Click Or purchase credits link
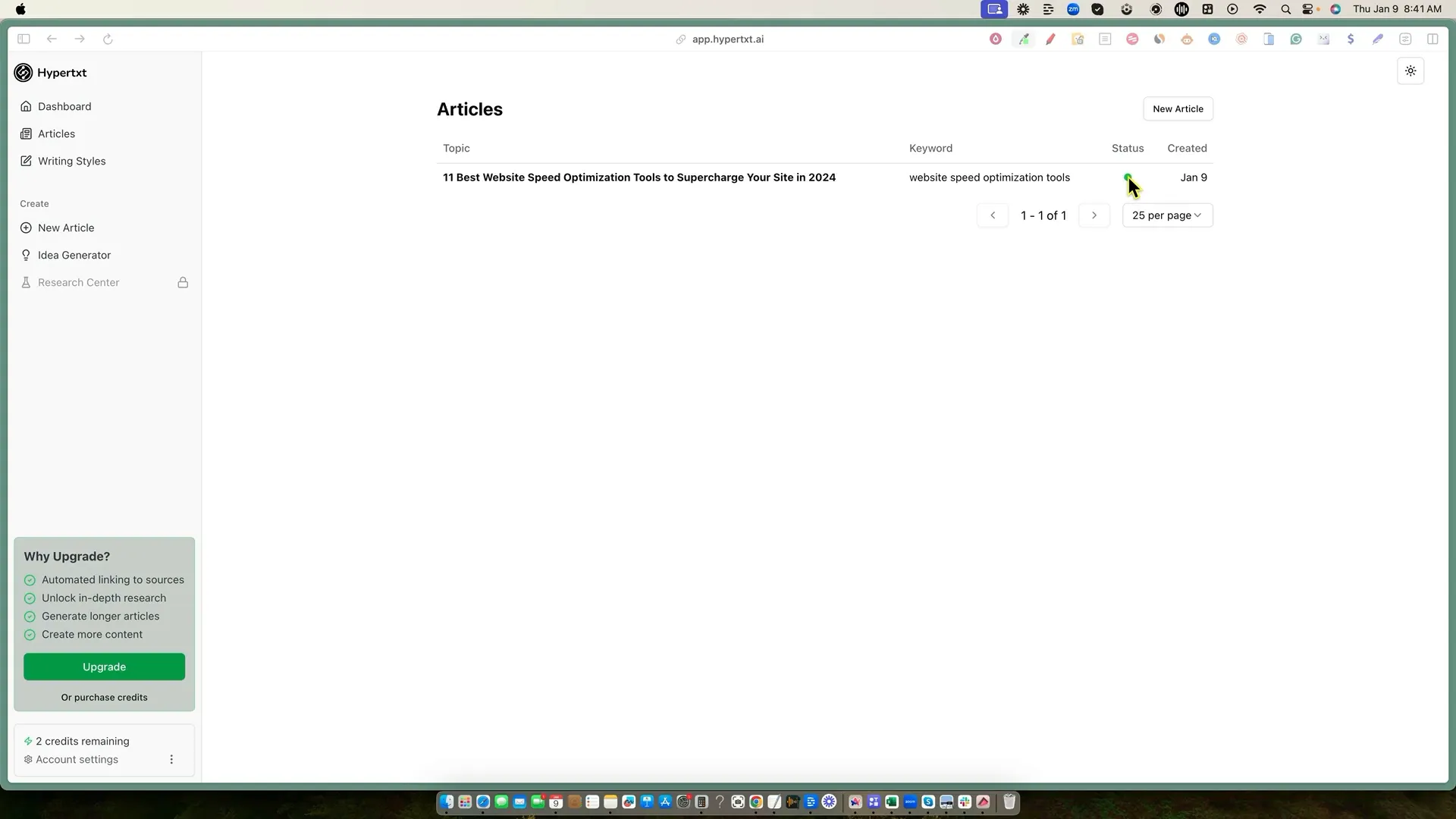Viewport: 1456px width, 819px height. tap(104, 698)
